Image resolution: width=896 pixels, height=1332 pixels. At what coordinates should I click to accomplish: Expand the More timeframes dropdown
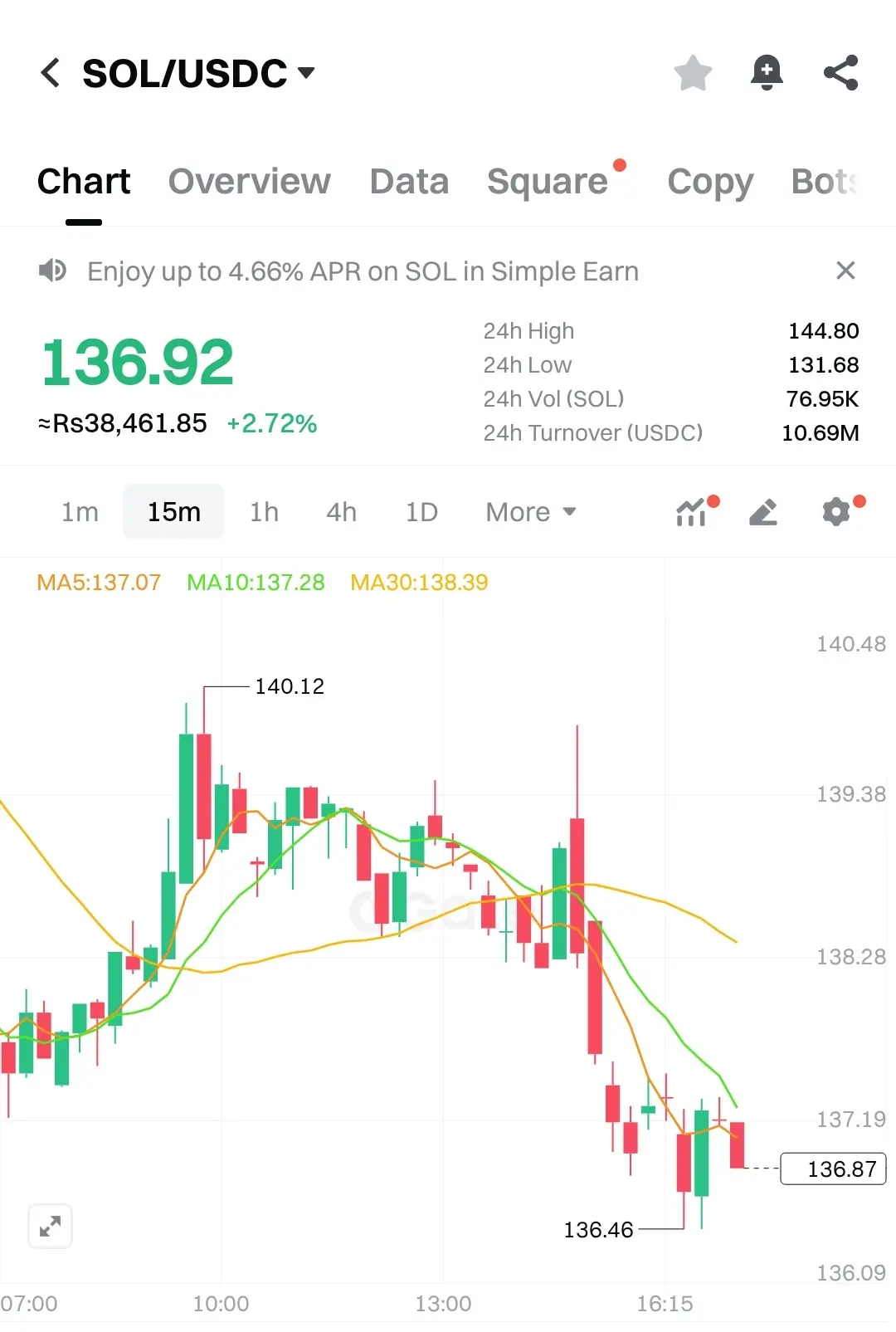click(x=531, y=512)
